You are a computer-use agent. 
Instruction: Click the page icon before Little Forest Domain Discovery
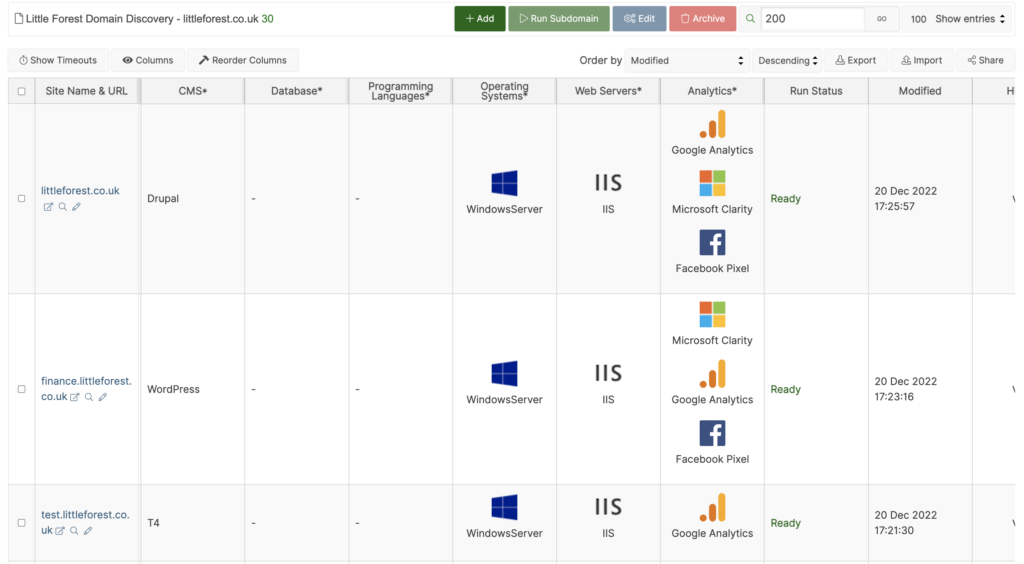click(19, 19)
